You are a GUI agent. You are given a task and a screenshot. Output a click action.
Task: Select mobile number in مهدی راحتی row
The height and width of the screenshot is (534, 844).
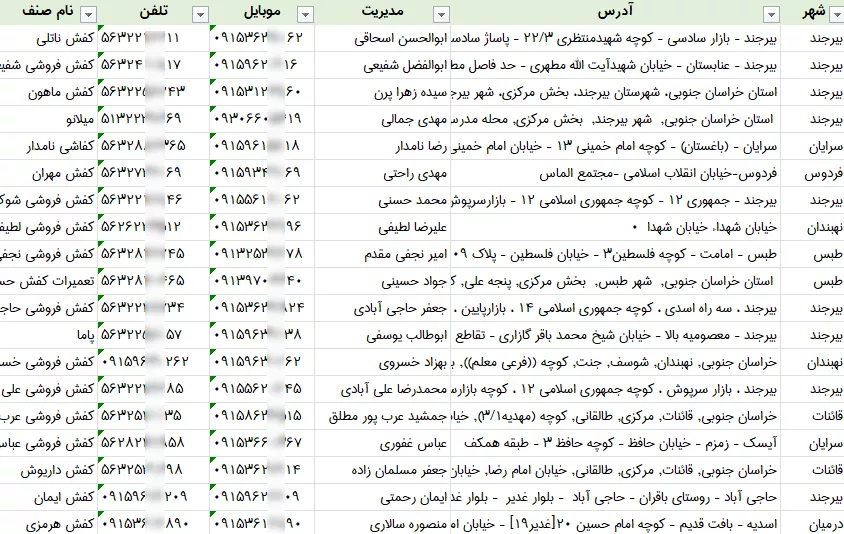click(262, 173)
